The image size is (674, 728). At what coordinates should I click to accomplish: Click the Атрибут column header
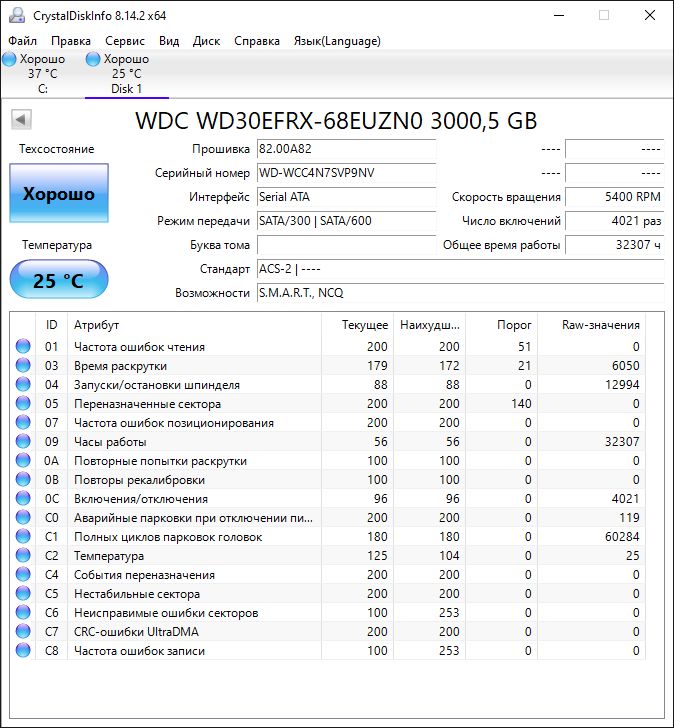194,325
